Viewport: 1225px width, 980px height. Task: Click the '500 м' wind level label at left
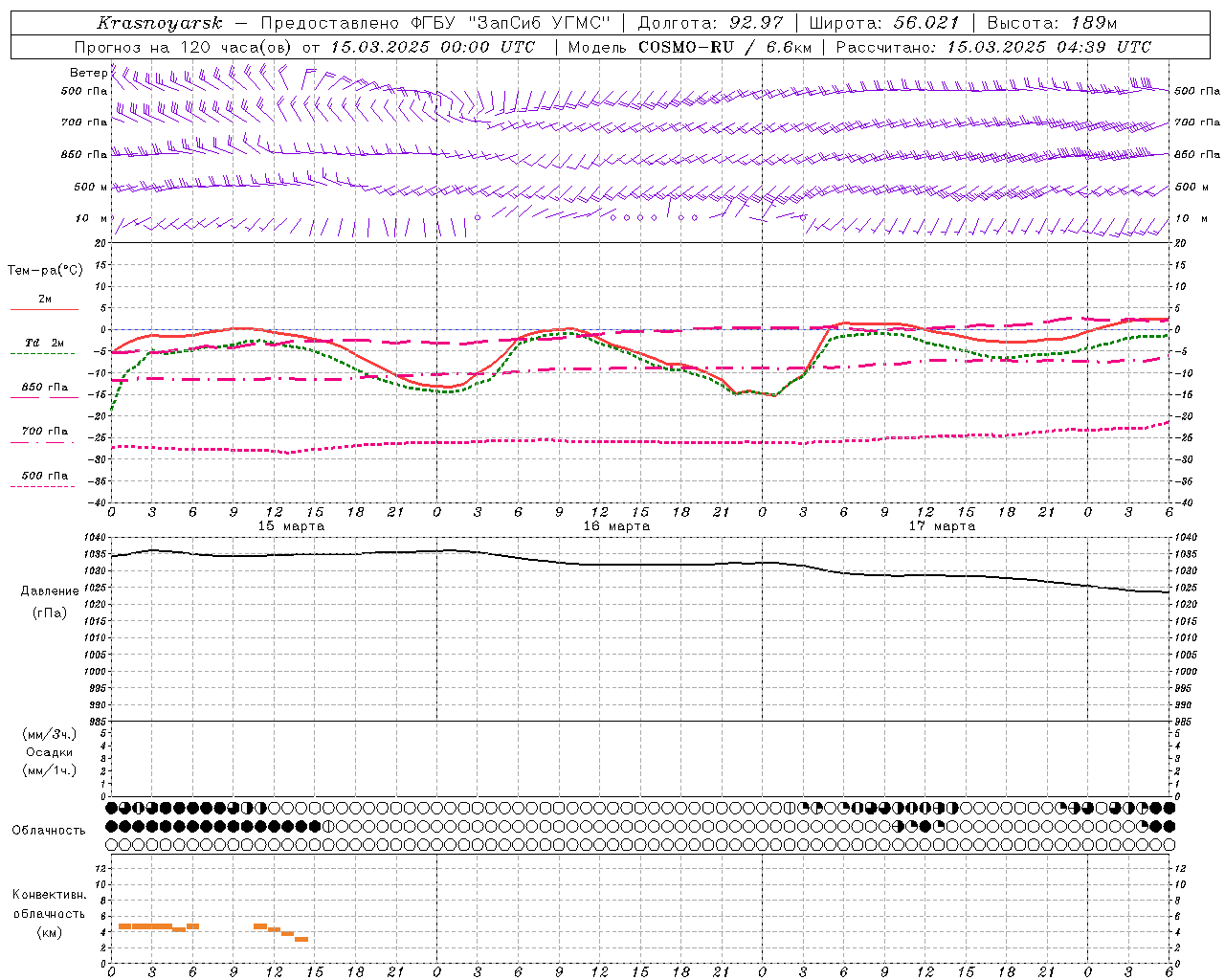click(x=92, y=188)
